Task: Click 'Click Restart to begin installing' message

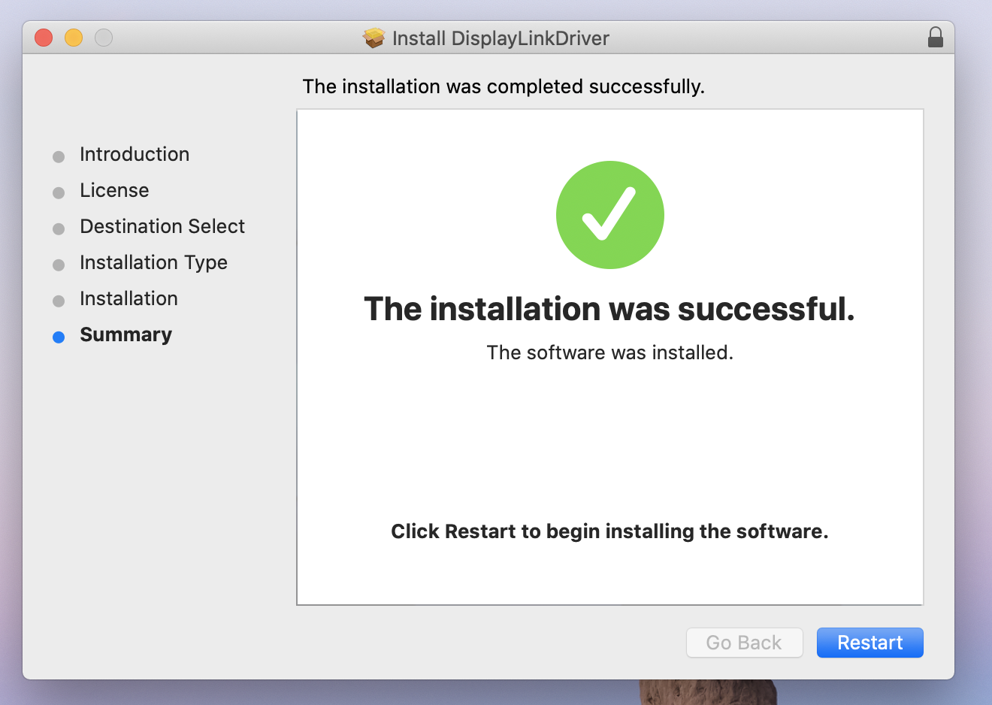Action: [609, 532]
